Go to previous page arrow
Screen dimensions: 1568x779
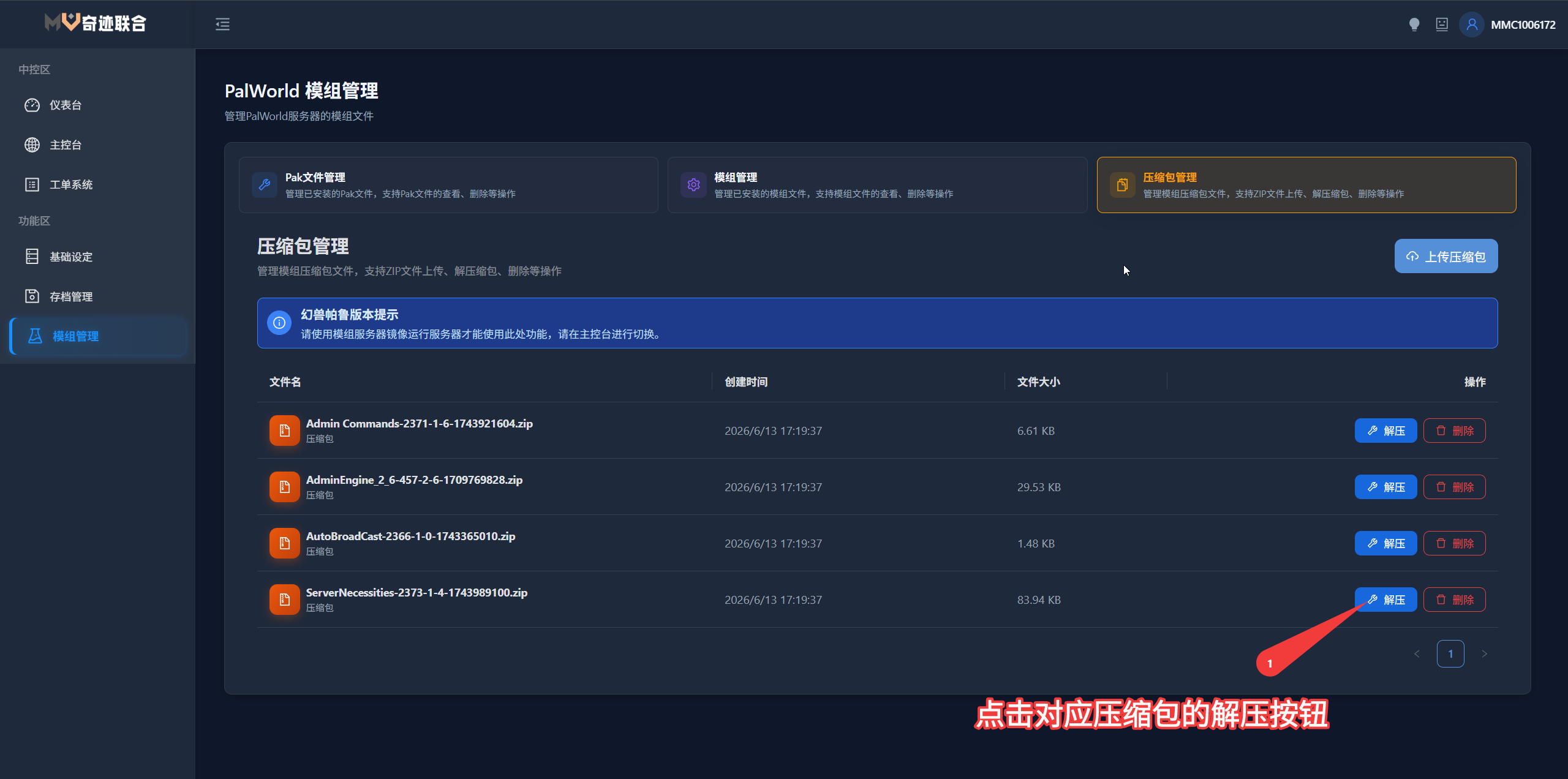(x=1417, y=654)
